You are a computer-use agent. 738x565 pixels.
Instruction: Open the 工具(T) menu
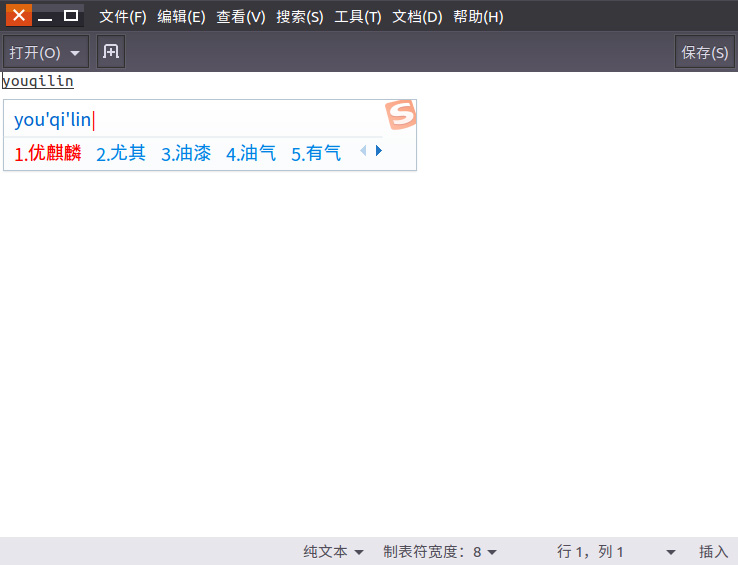click(x=358, y=16)
